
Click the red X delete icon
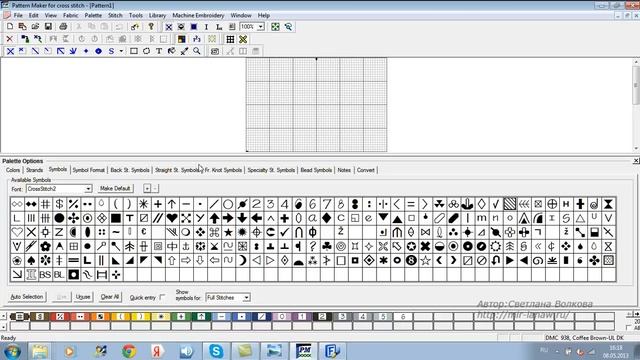point(10,39)
